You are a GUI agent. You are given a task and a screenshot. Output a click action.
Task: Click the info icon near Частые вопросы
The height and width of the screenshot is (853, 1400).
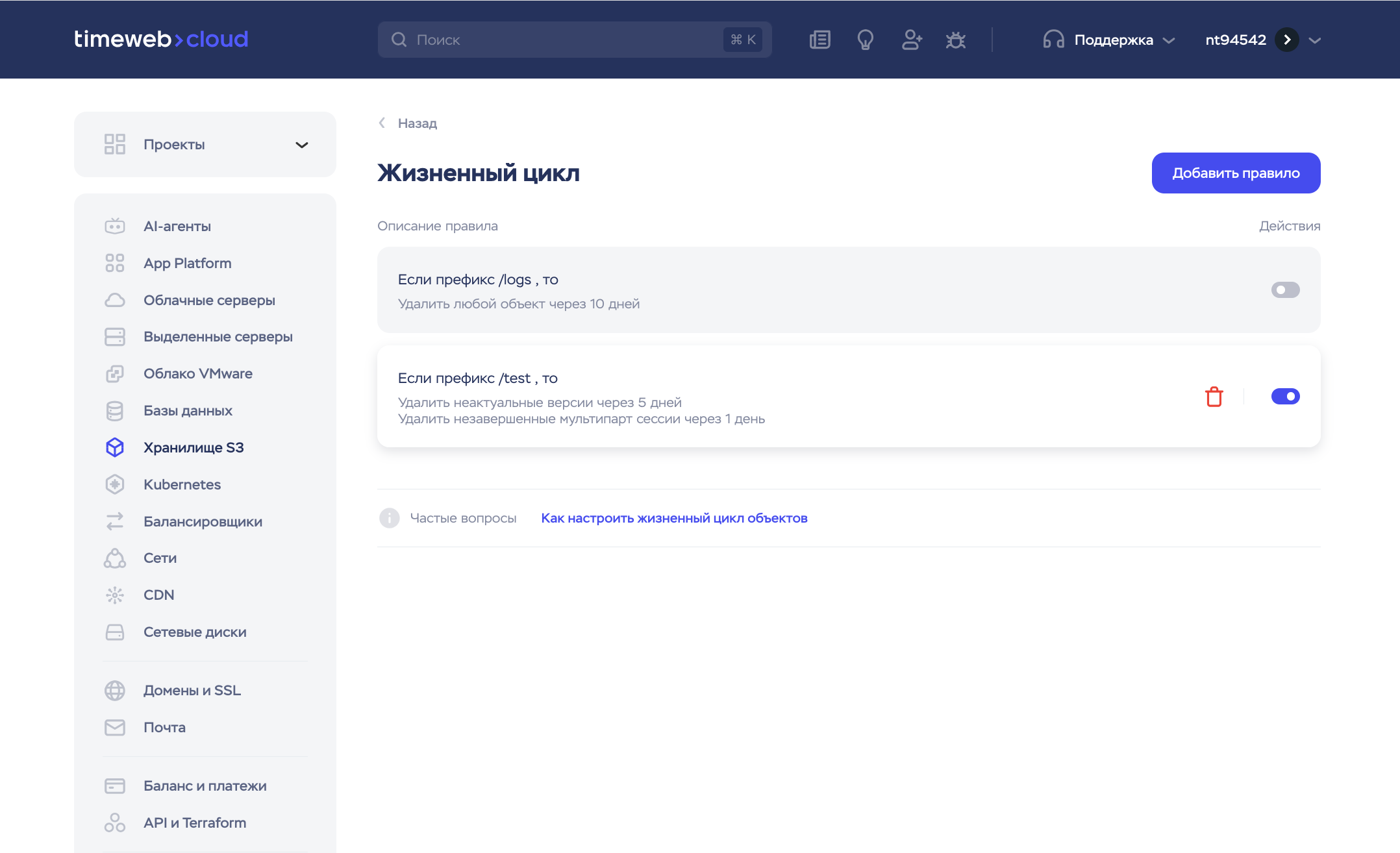[389, 518]
